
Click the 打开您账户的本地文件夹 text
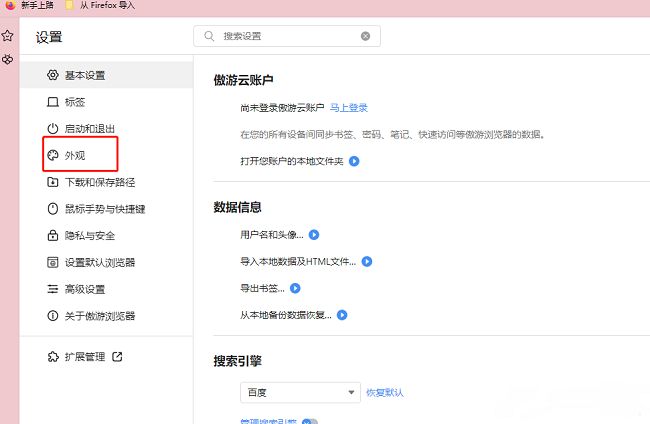pyautogui.click(x=292, y=161)
